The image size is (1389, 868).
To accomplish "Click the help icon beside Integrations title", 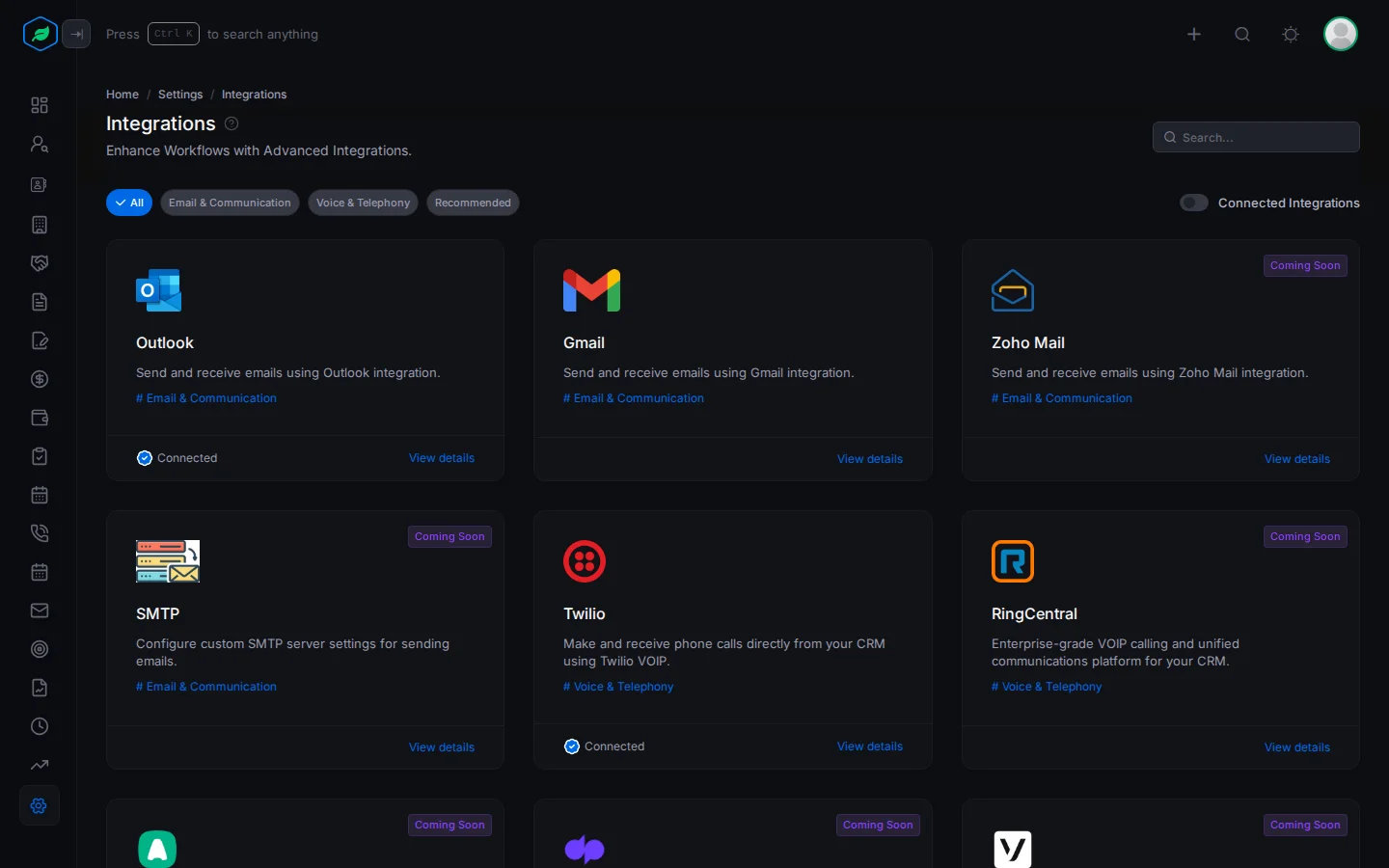I will pyautogui.click(x=231, y=123).
